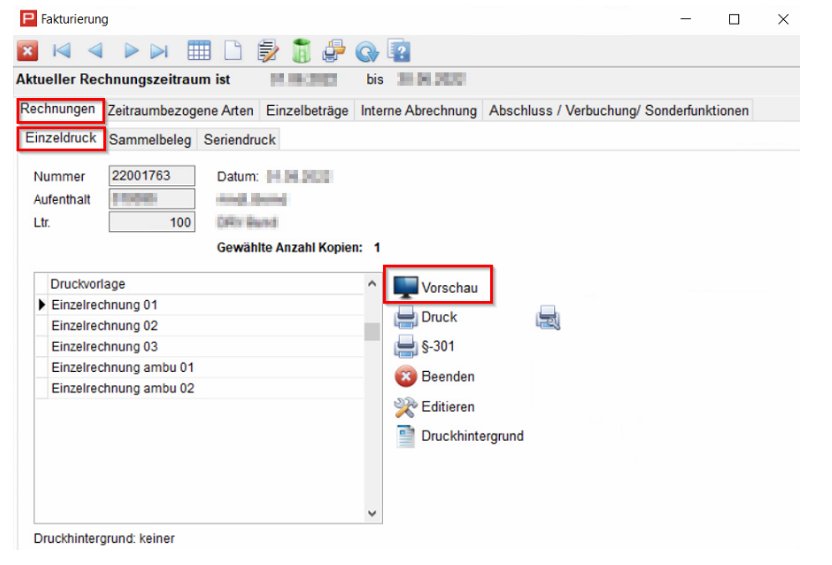Click the edit notepad with pencil icon
Screen dimensions: 832x565
pyautogui.click(x=267, y=51)
